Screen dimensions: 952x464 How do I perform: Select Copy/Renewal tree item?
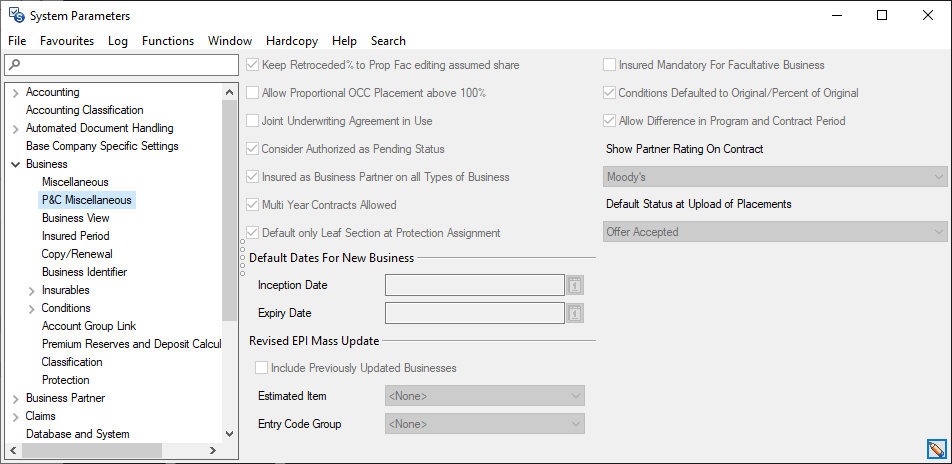point(77,254)
